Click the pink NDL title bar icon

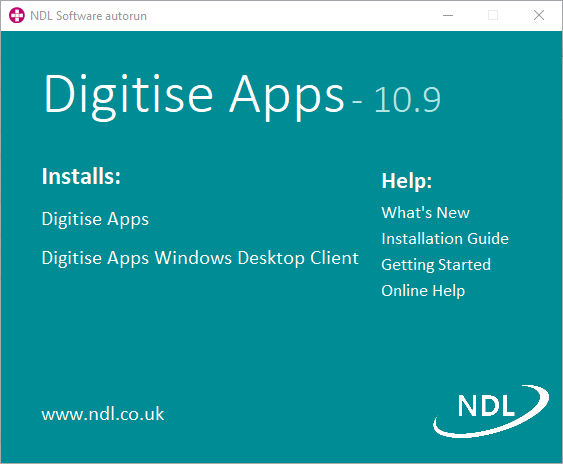[17, 15]
